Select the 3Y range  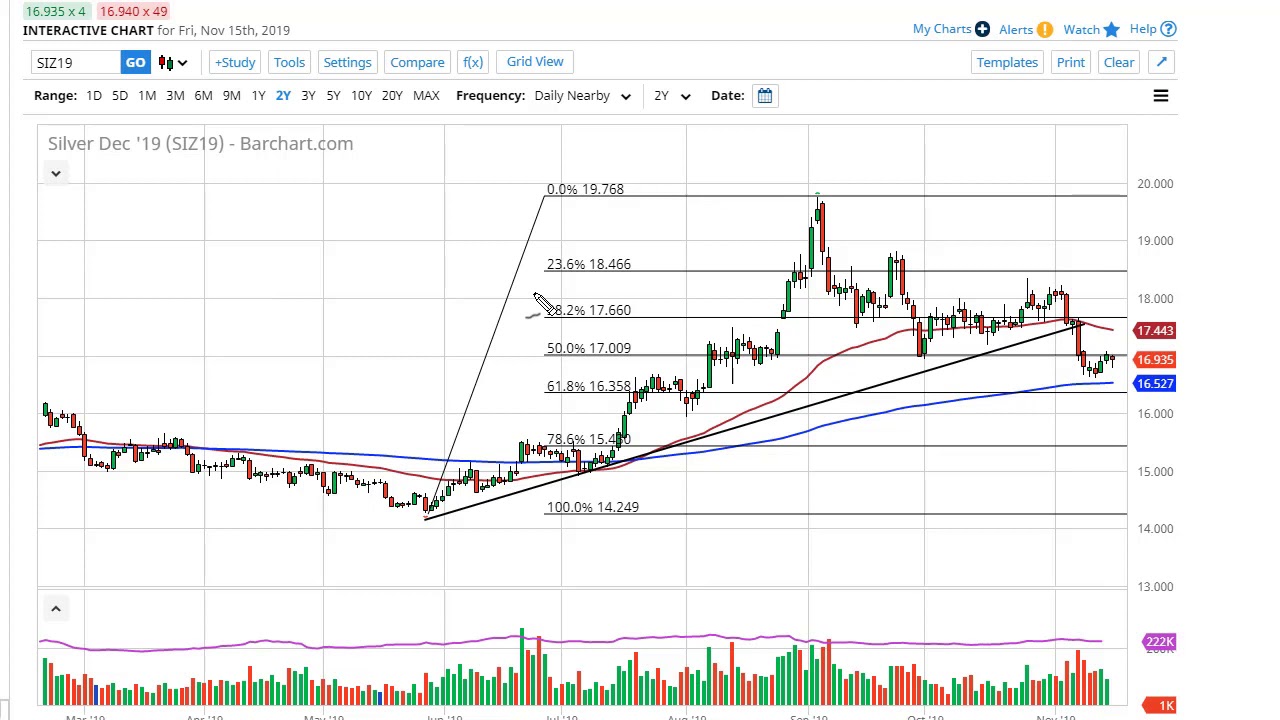[308, 95]
